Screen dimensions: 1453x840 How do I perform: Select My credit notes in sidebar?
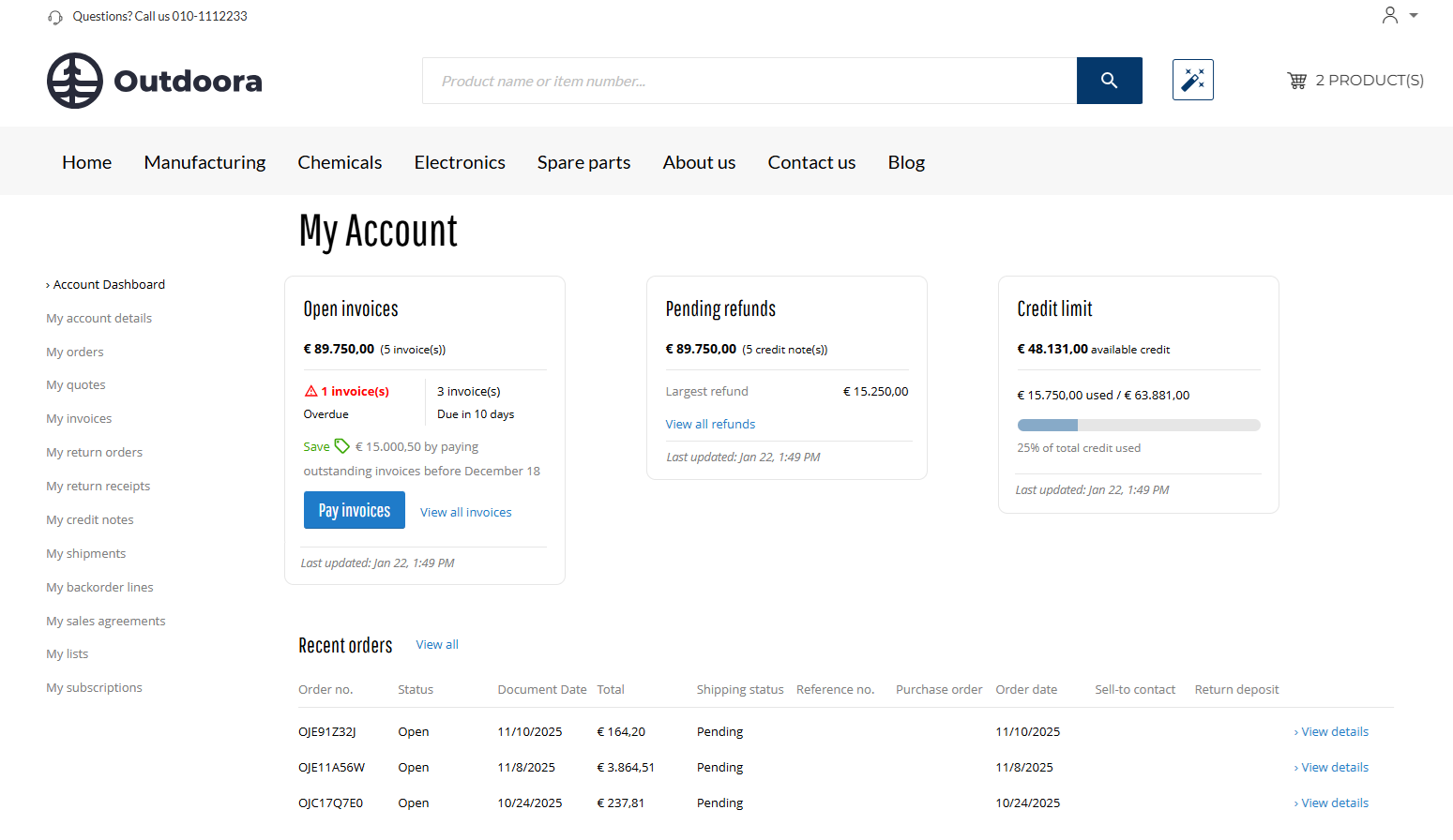click(x=90, y=519)
